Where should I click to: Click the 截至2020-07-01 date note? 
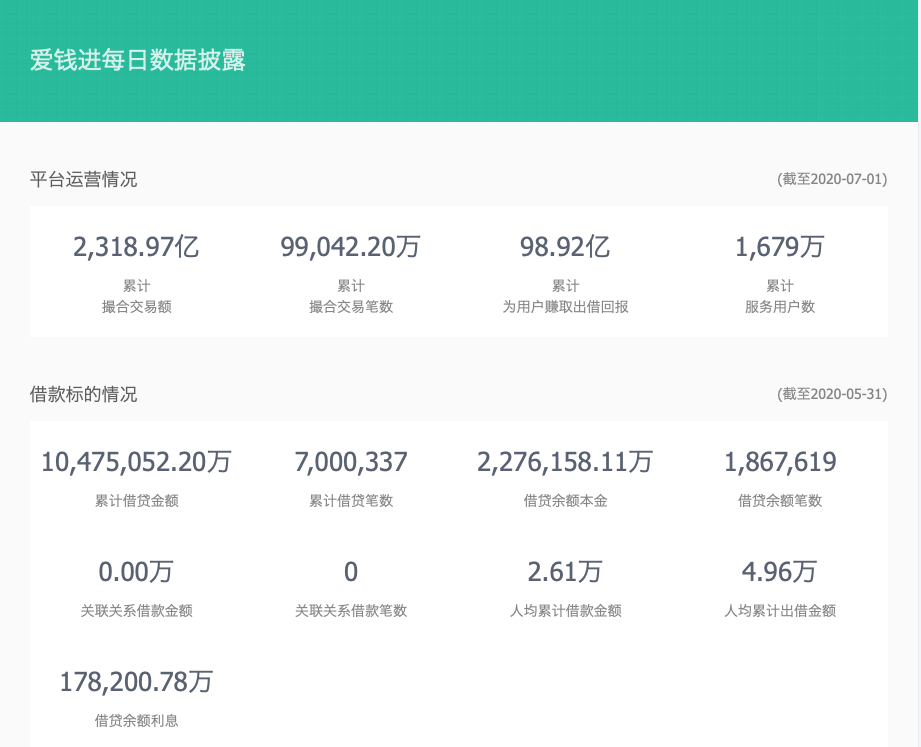click(x=832, y=180)
